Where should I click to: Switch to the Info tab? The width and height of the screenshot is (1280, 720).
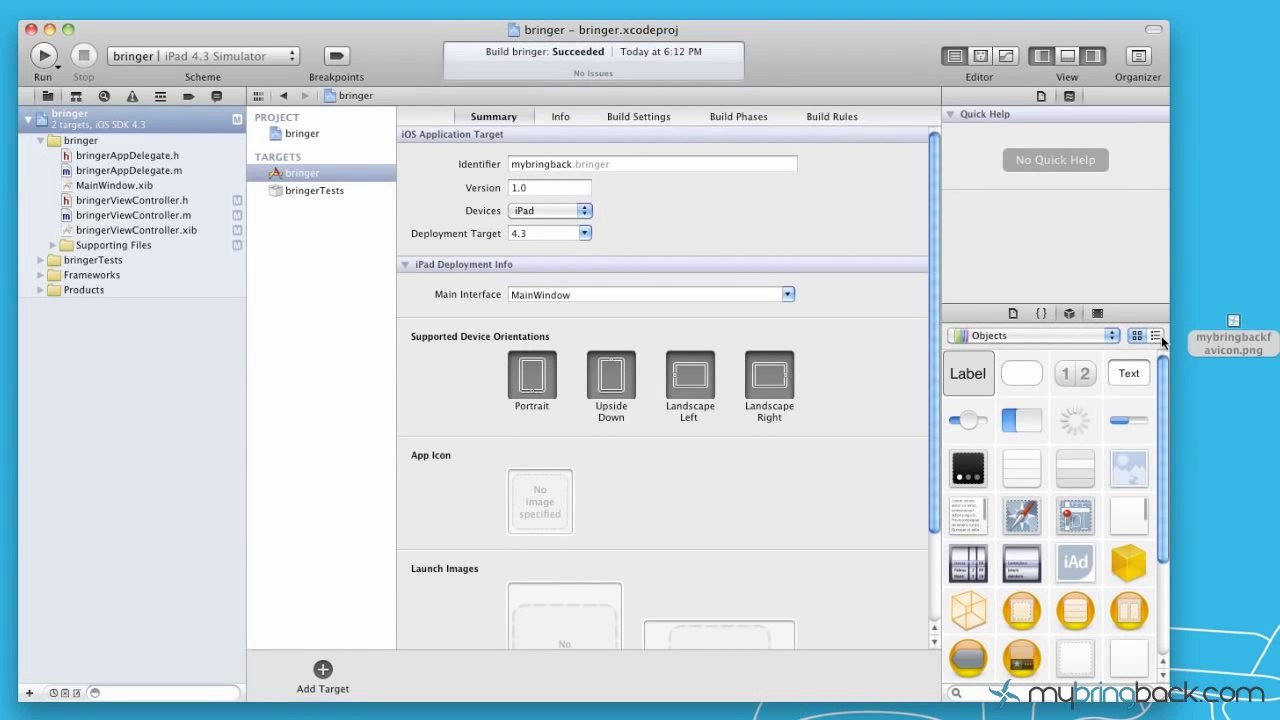(x=560, y=117)
